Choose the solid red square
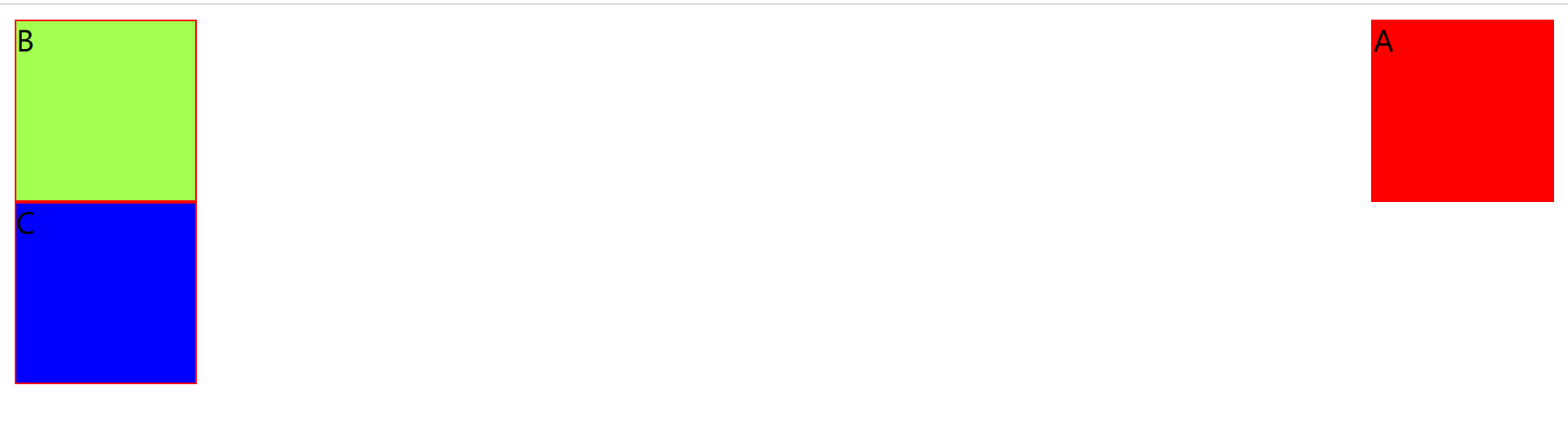This screenshot has height=448, width=1568. click(x=1462, y=110)
